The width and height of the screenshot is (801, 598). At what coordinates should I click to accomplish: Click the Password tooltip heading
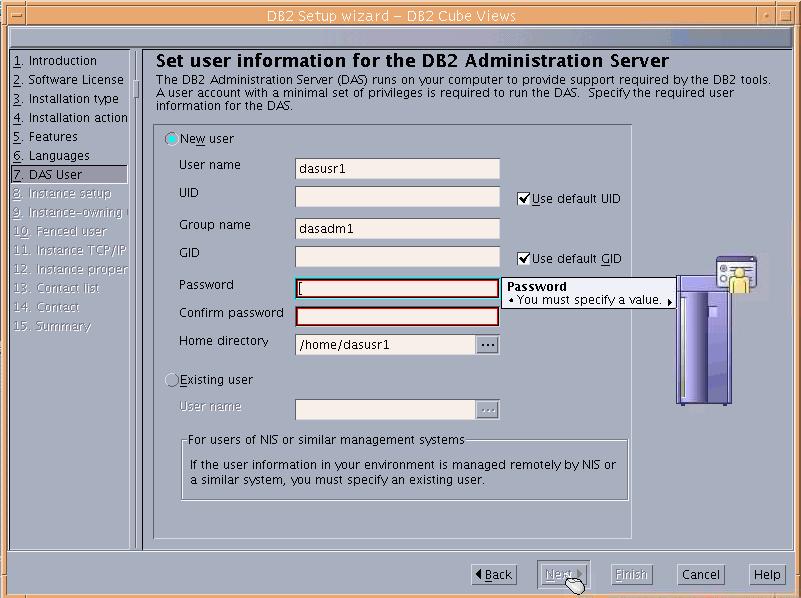536,286
